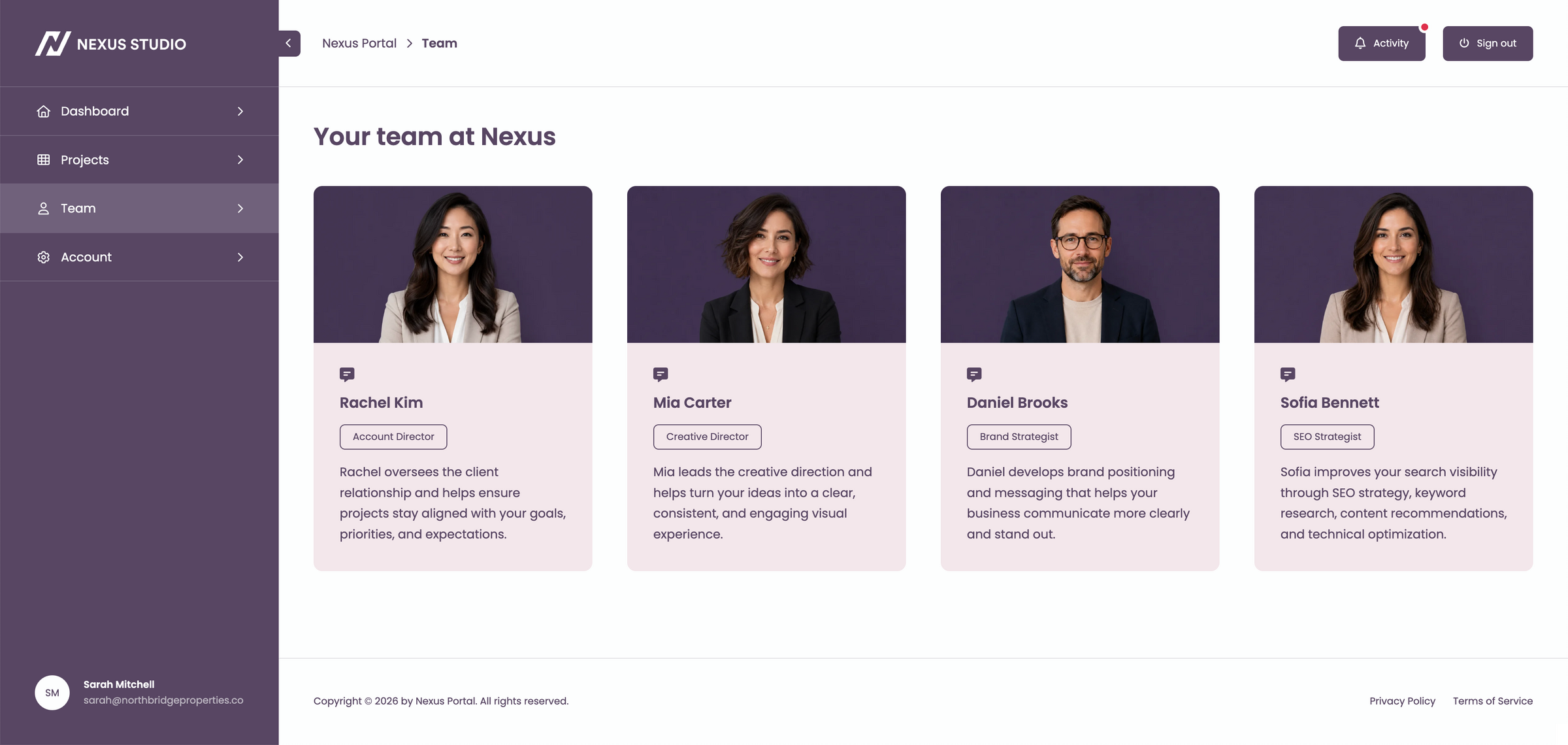The image size is (1568, 745).
Task: Select the Team menu item
Action: (139, 208)
